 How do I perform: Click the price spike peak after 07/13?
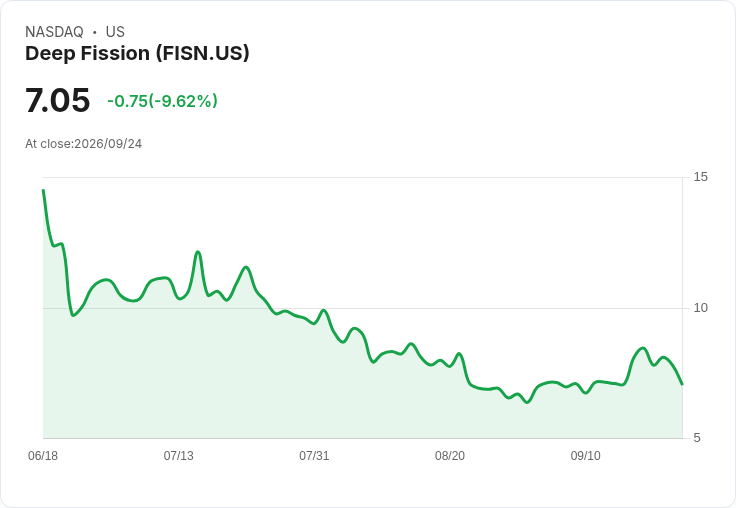click(x=198, y=252)
